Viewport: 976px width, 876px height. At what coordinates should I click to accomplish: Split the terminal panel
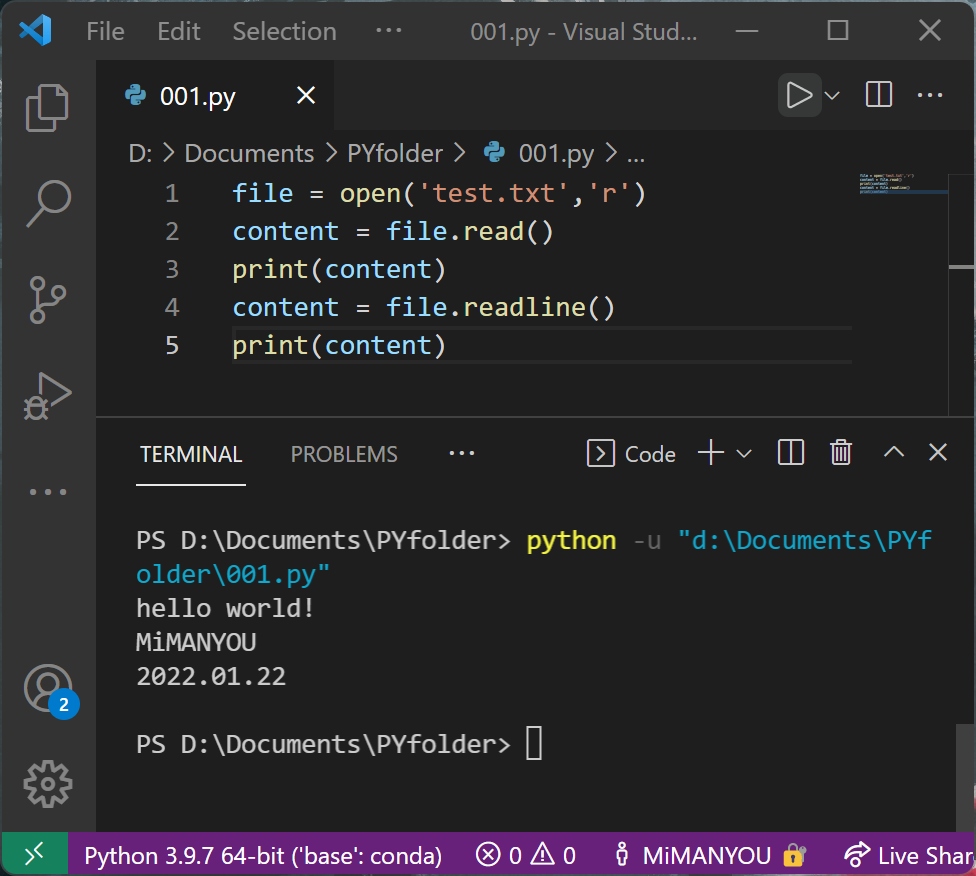tap(790, 453)
